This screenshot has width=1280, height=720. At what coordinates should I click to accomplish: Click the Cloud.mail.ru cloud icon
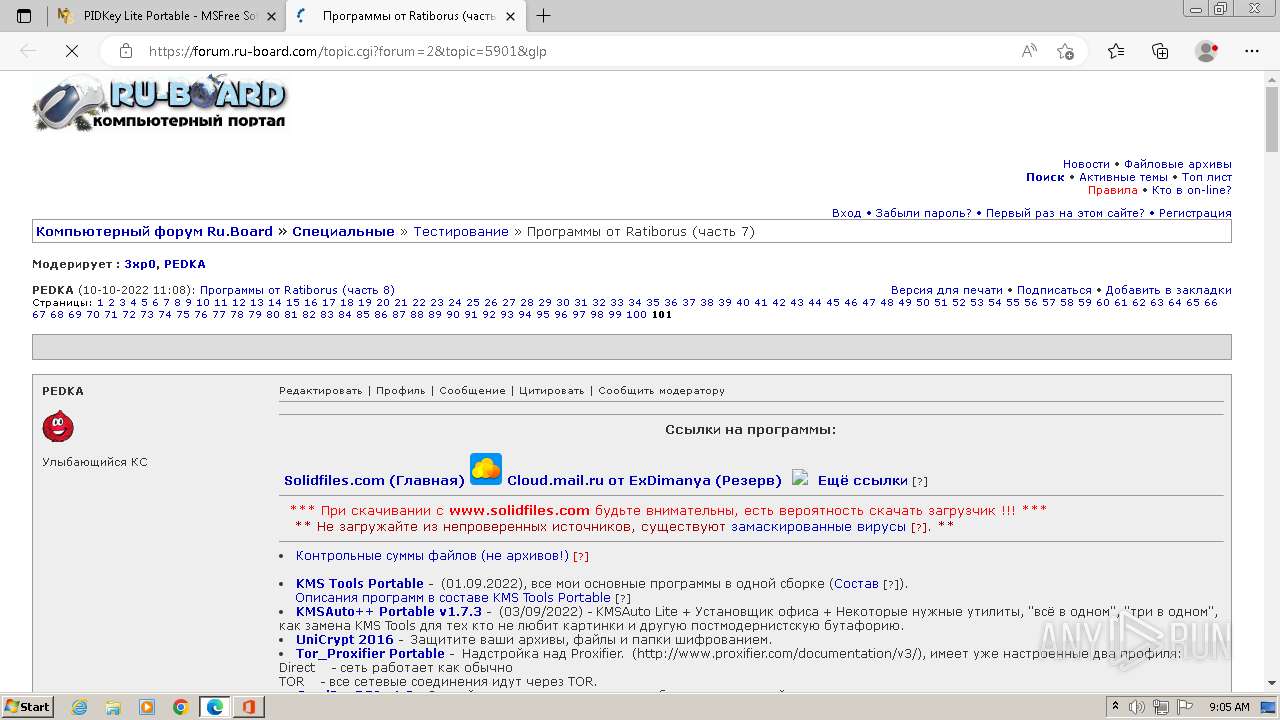486,469
